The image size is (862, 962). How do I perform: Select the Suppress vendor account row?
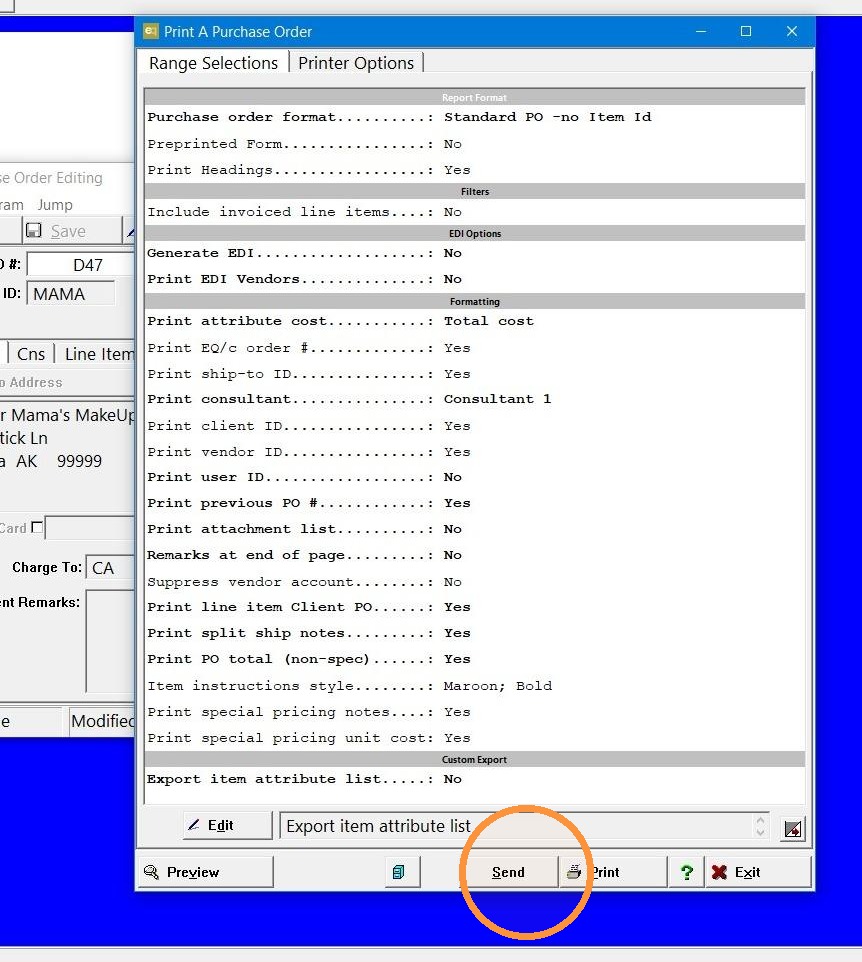click(475, 582)
